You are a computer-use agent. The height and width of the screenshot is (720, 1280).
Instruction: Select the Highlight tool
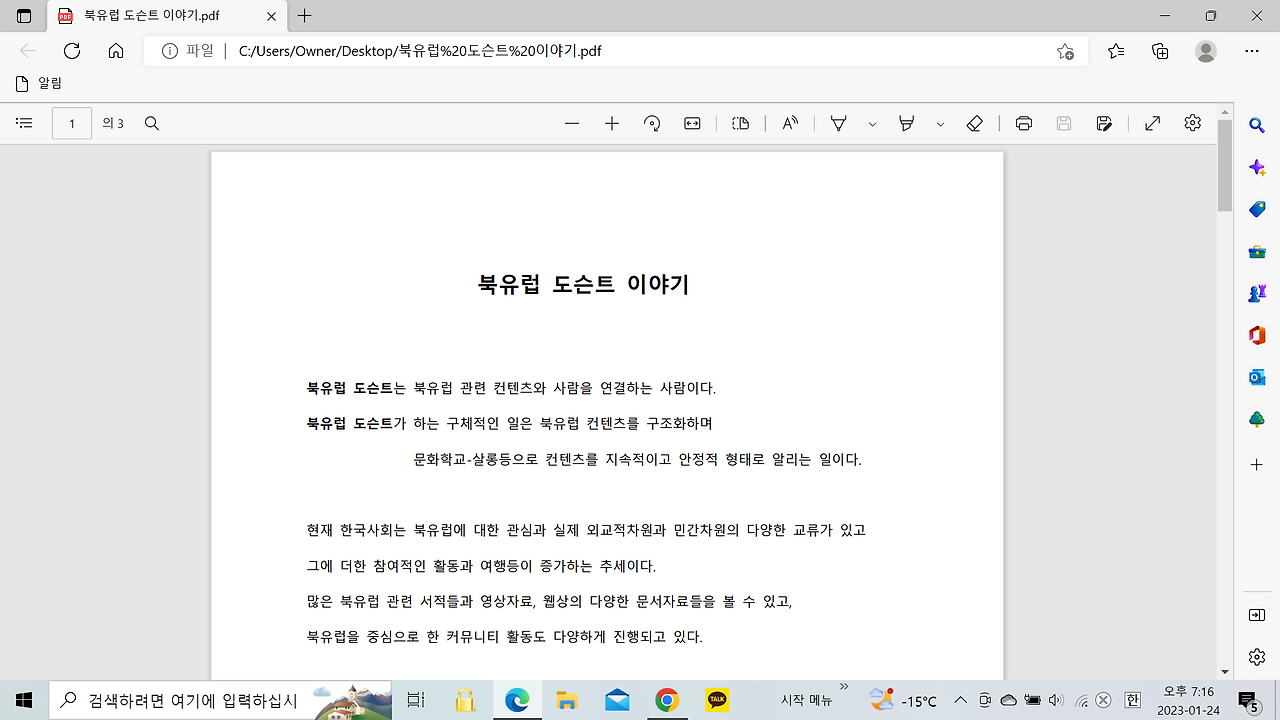tap(905, 123)
